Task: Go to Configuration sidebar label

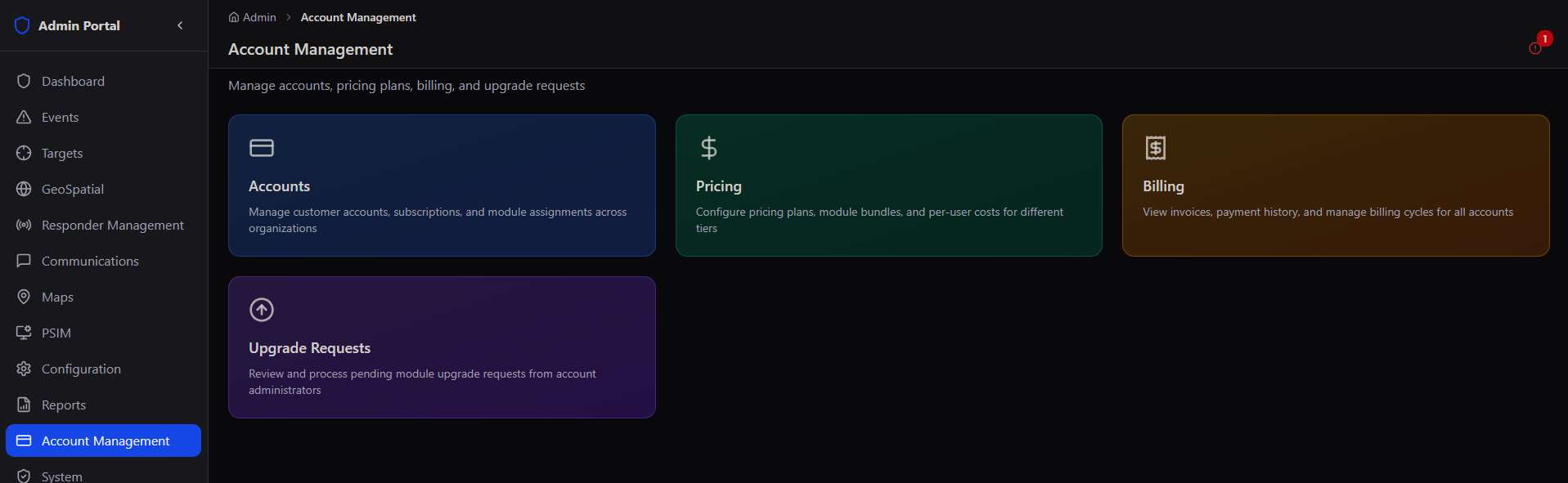Action: (81, 369)
